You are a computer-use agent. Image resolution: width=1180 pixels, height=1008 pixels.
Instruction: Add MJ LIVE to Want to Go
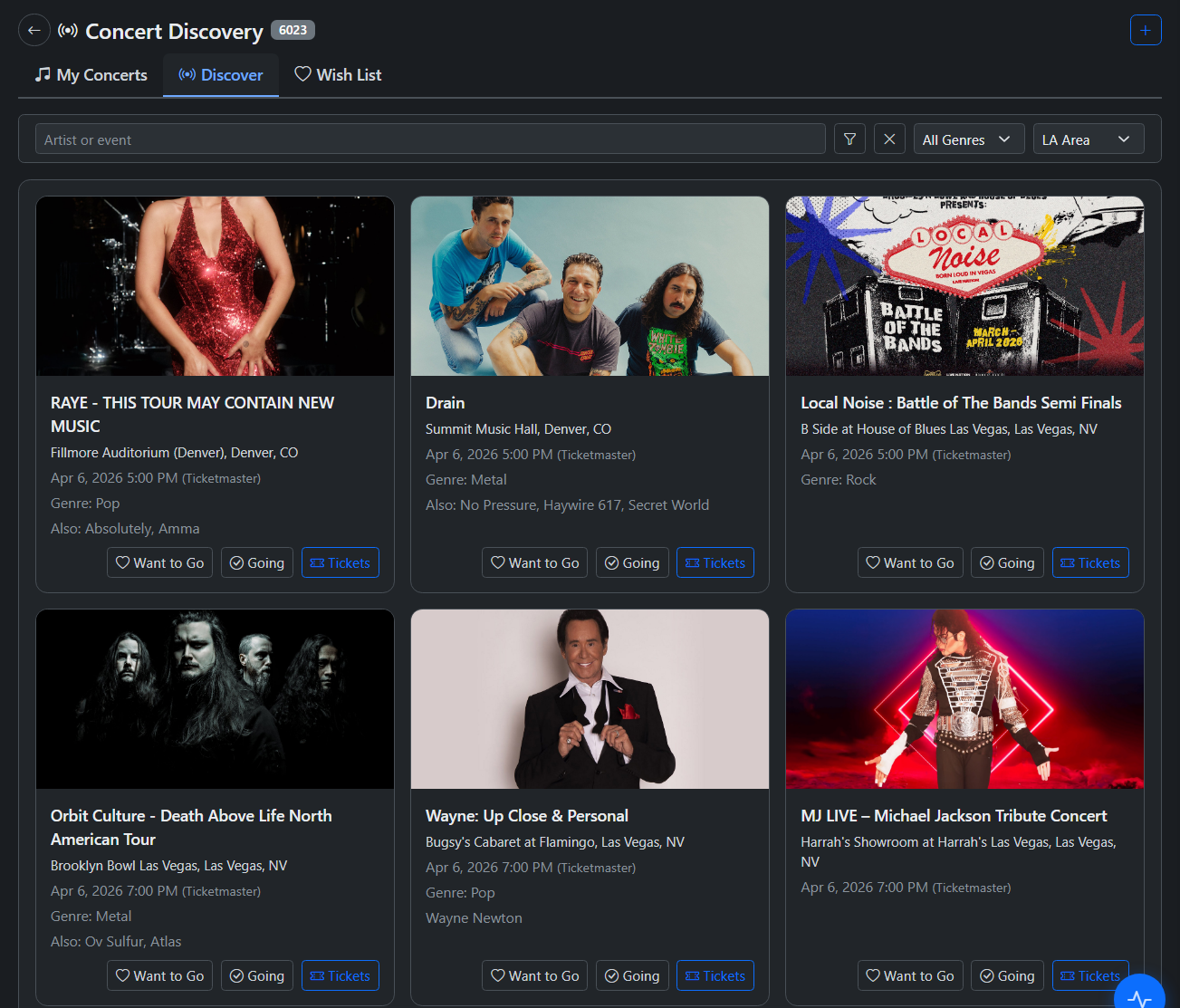tap(910, 976)
